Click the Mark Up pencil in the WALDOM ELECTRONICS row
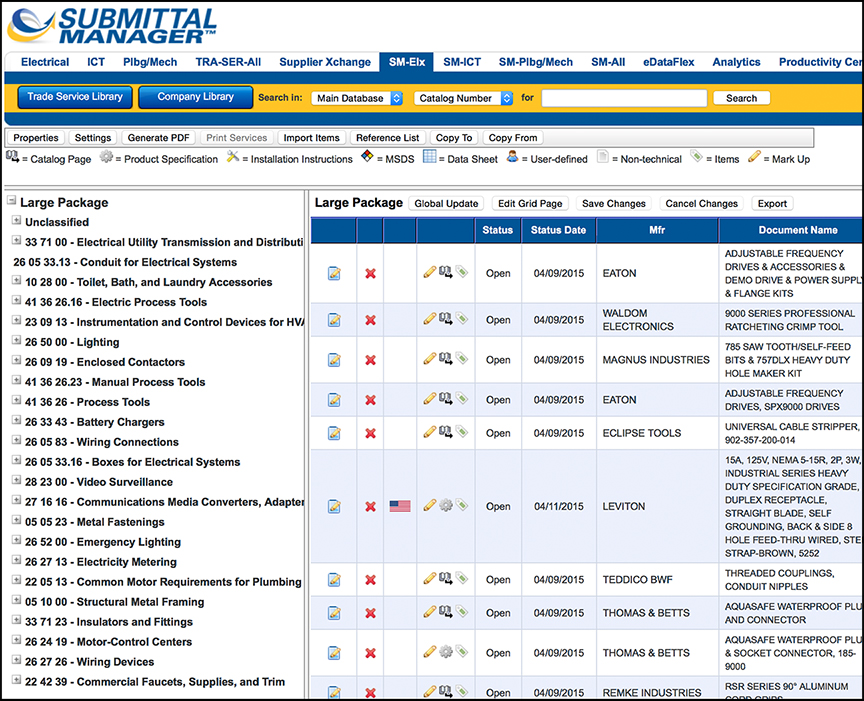The width and height of the screenshot is (864, 701). tap(430, 319)
